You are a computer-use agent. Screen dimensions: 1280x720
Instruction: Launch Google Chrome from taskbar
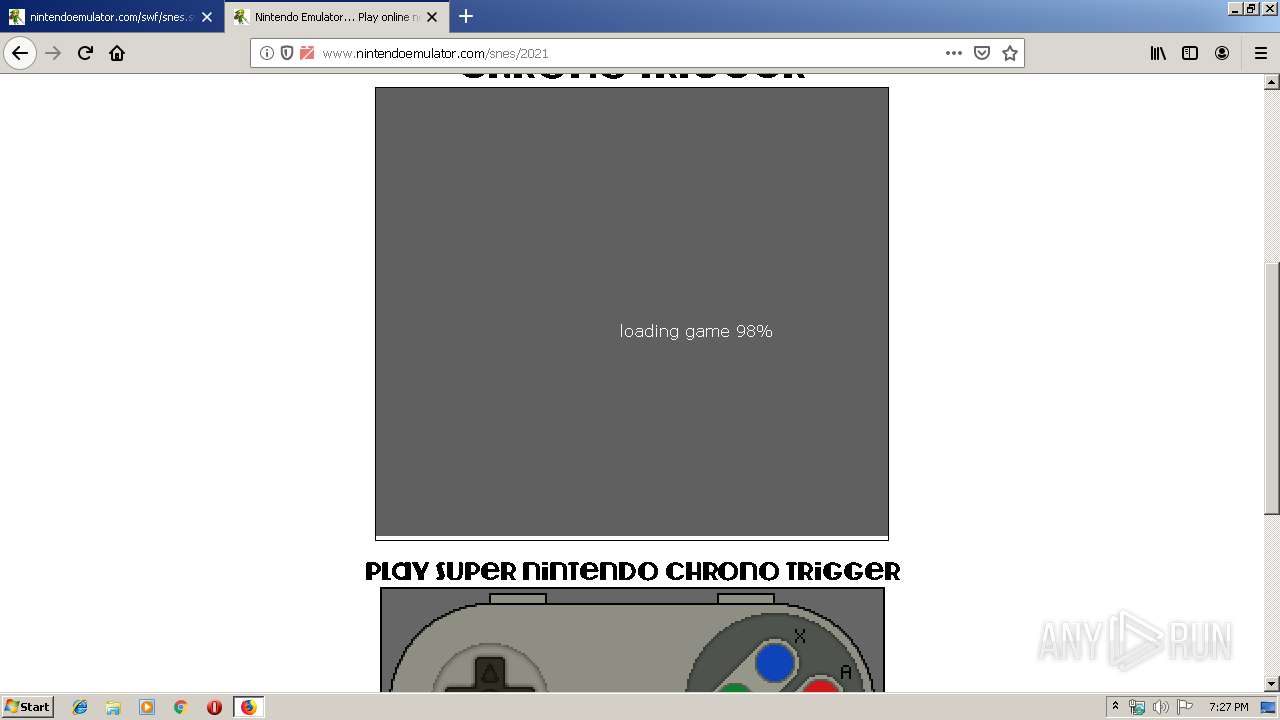click(x=180, y=707)
